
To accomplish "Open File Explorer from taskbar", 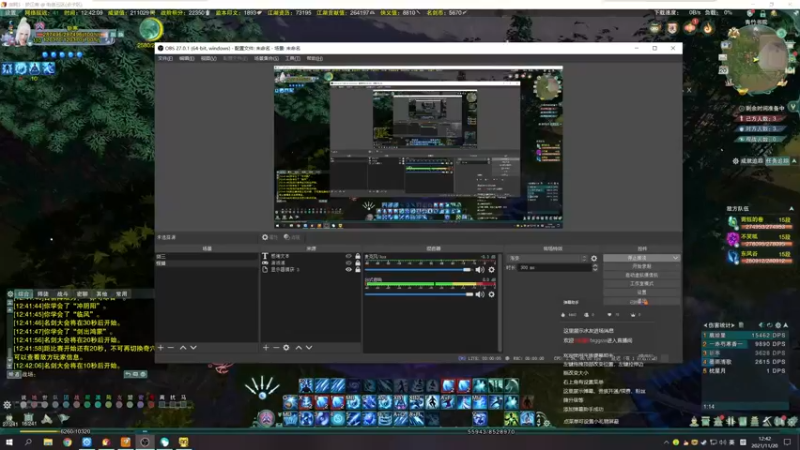I will 48,442.
